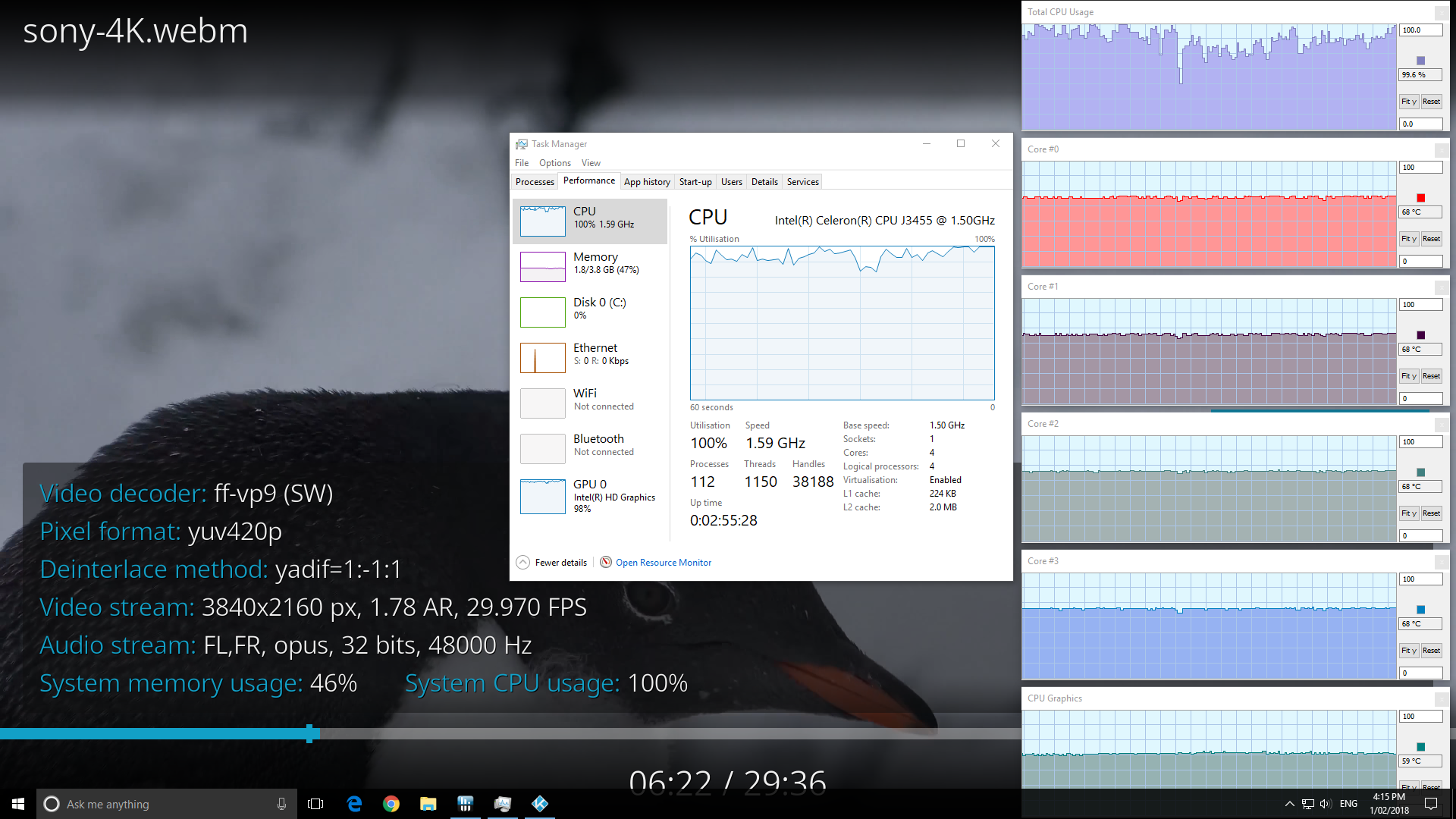Viewport: 1456px width, 819px height.
Task: Close the Total CPU Usage graph panel
Action: point(1442,13)
